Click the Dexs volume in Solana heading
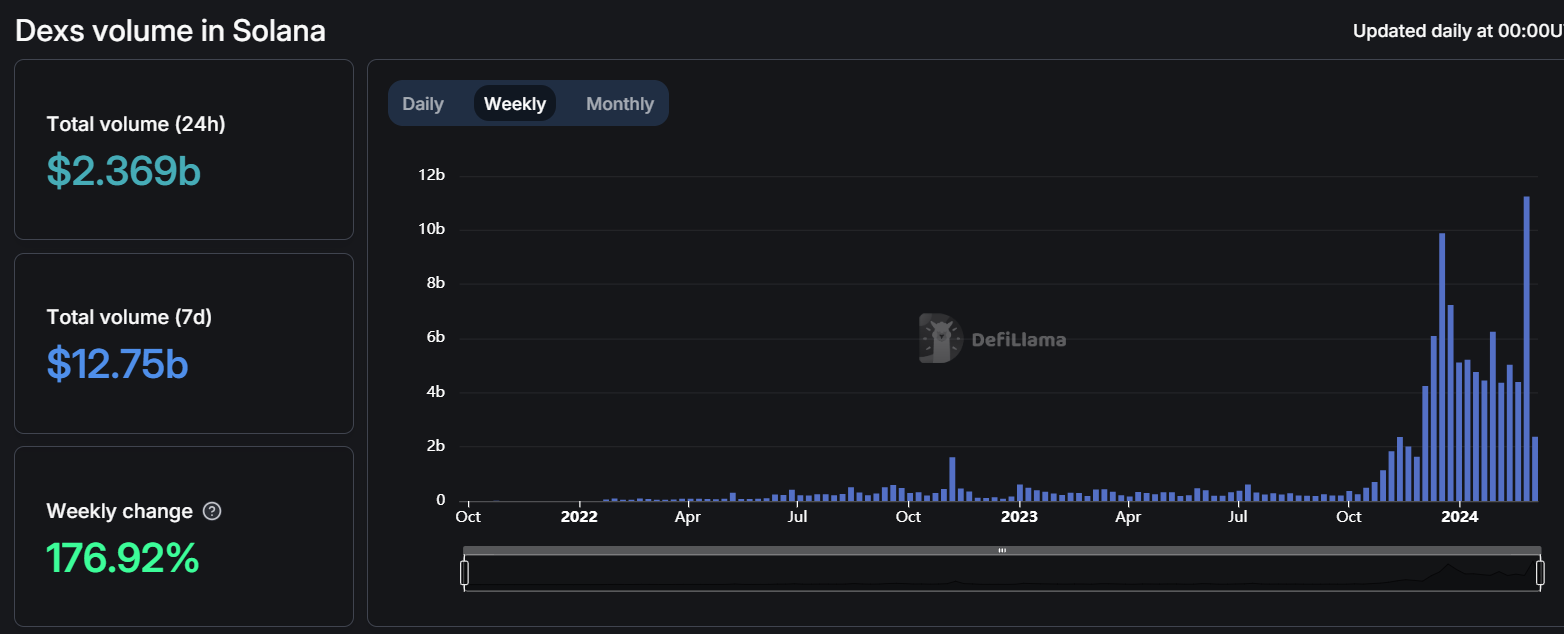The width and height of the screenshot is (1564, 634). [170, 30]
